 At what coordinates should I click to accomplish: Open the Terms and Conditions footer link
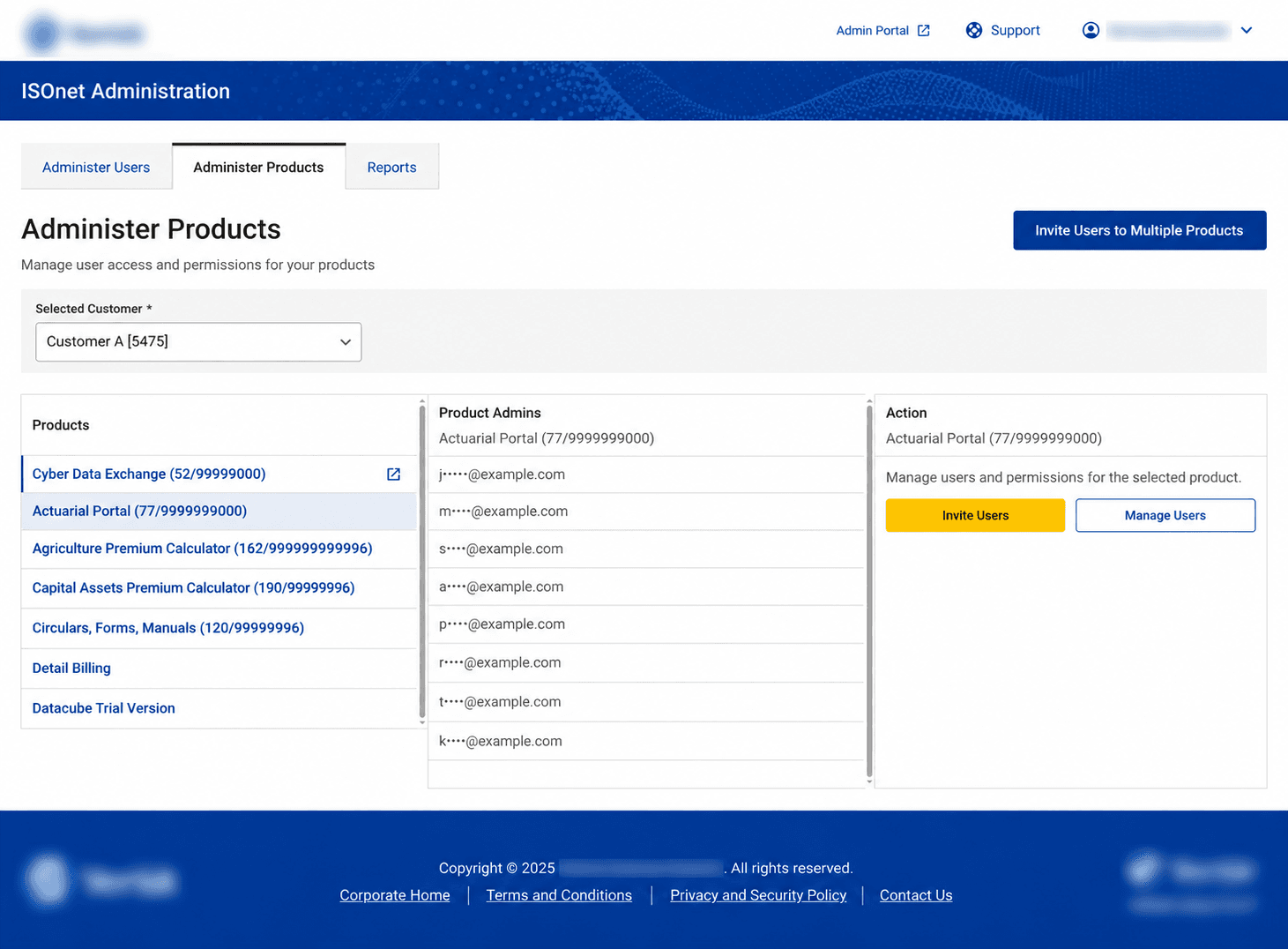[559, 895]
